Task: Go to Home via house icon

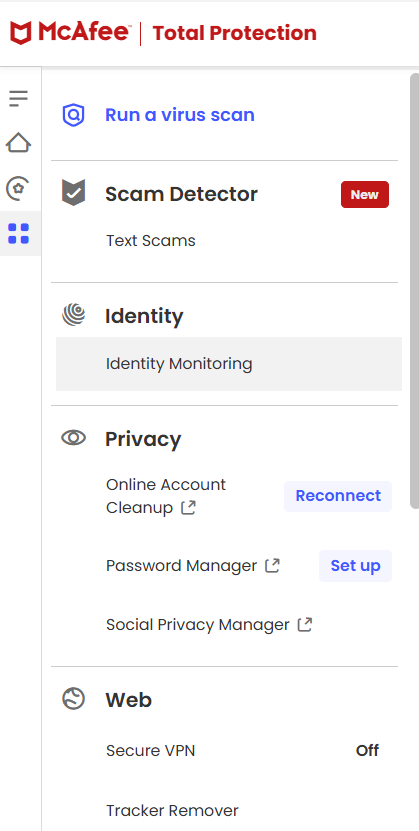Action: coord(19,143)
